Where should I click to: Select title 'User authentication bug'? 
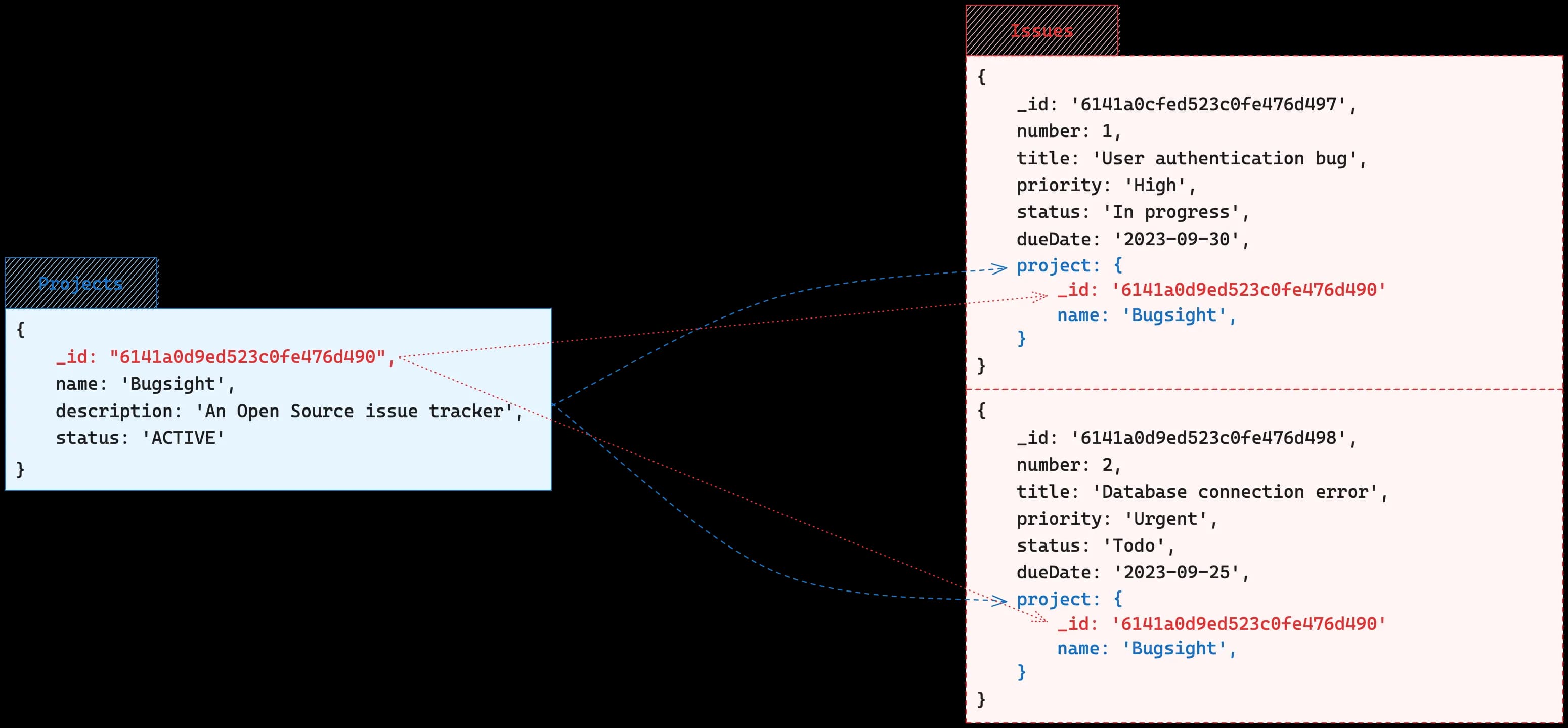tap(1192, 159)
